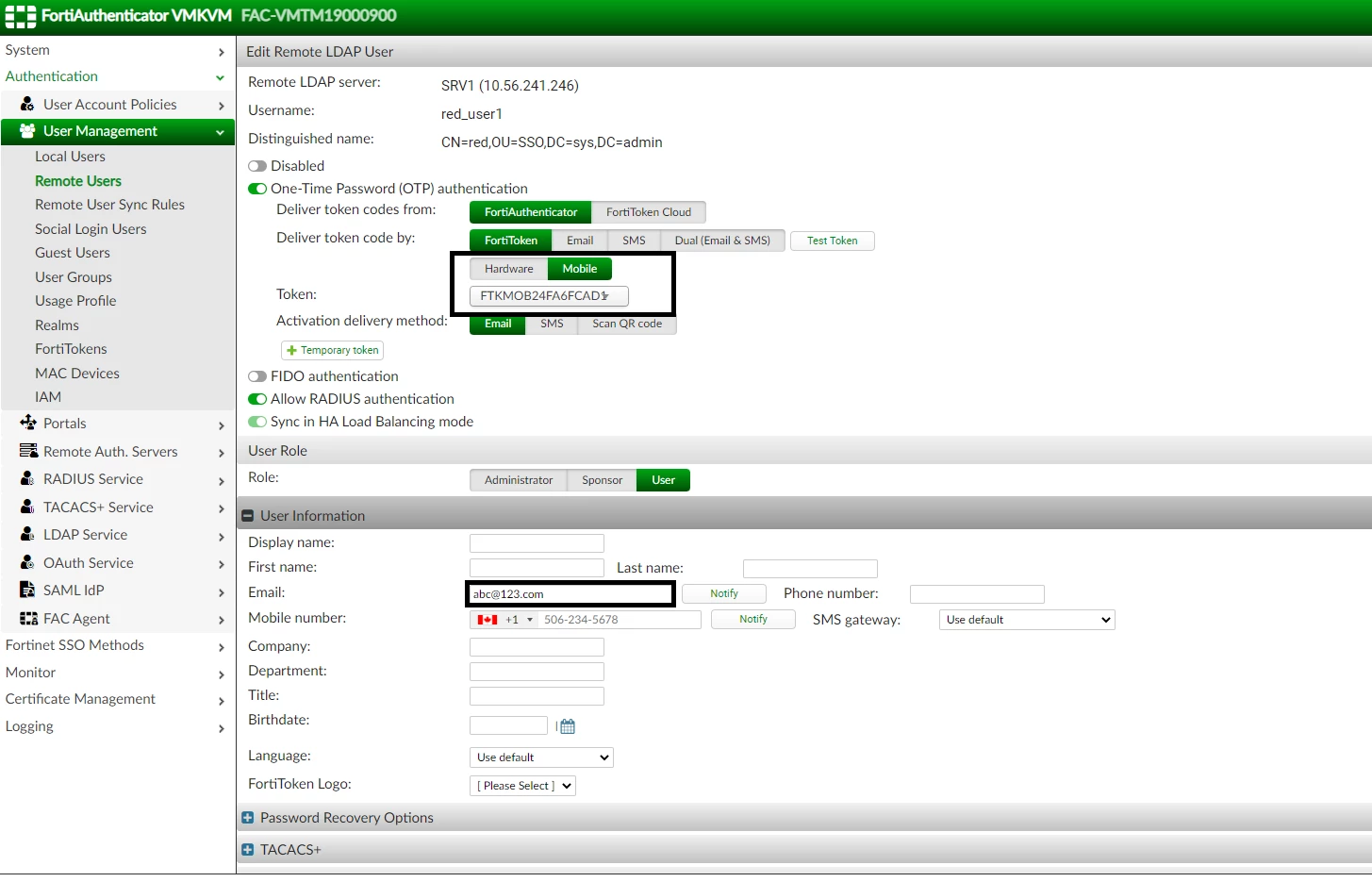Toggle Sync in HA Load Balancing mode
Viewport: 1372px width, 882px height.
pos(256,422)
